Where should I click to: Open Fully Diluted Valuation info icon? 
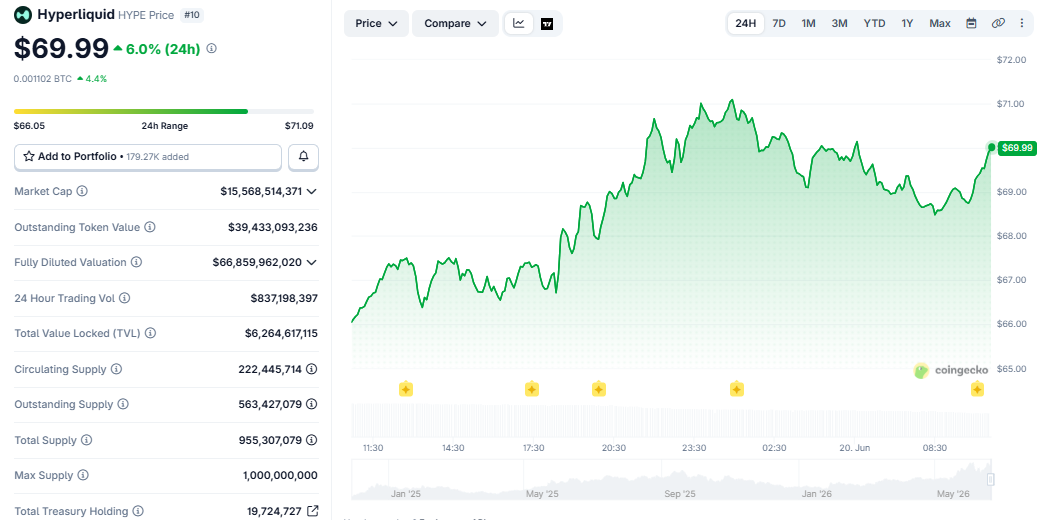point(136,262)
